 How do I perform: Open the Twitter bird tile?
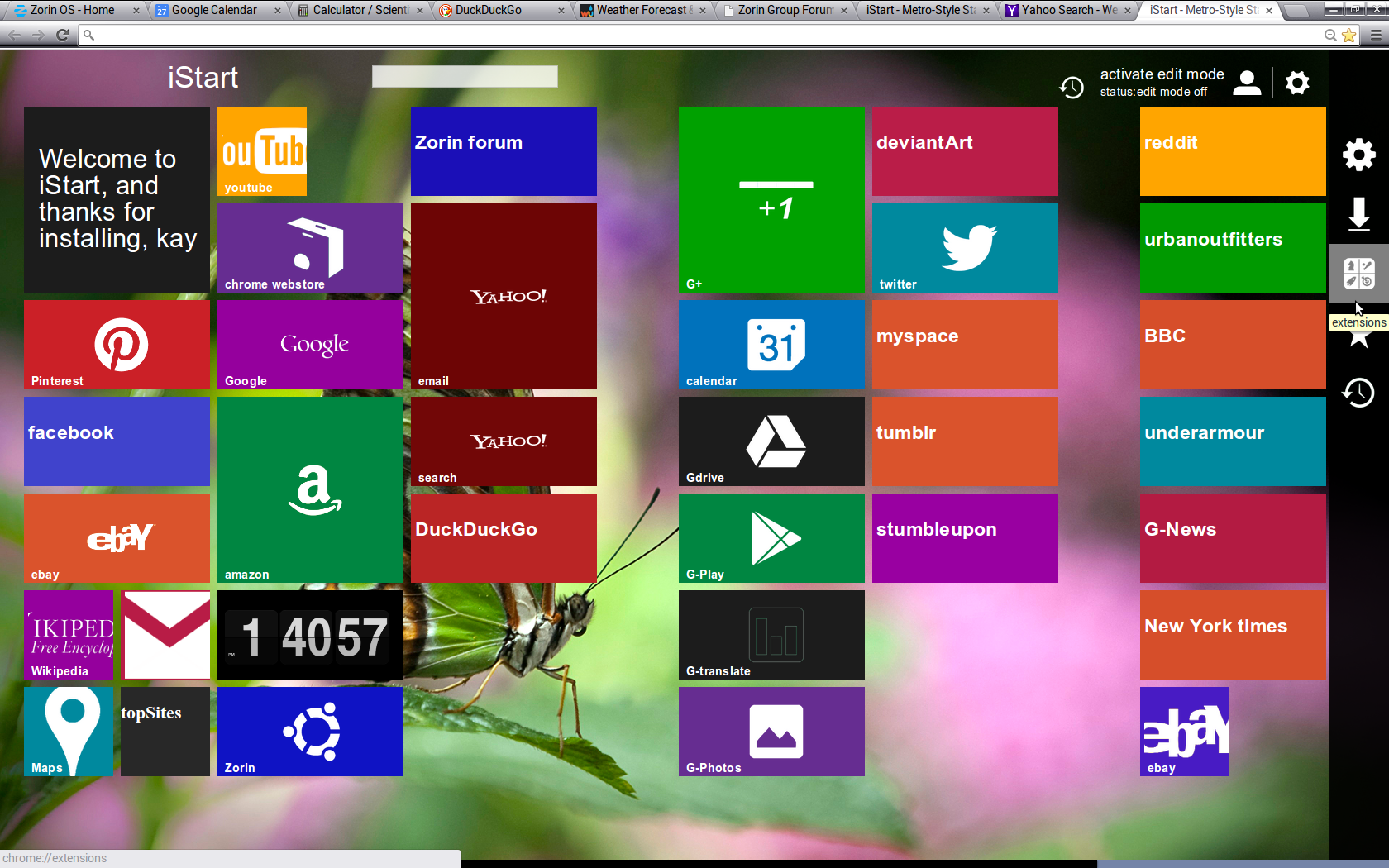[965, 248]
